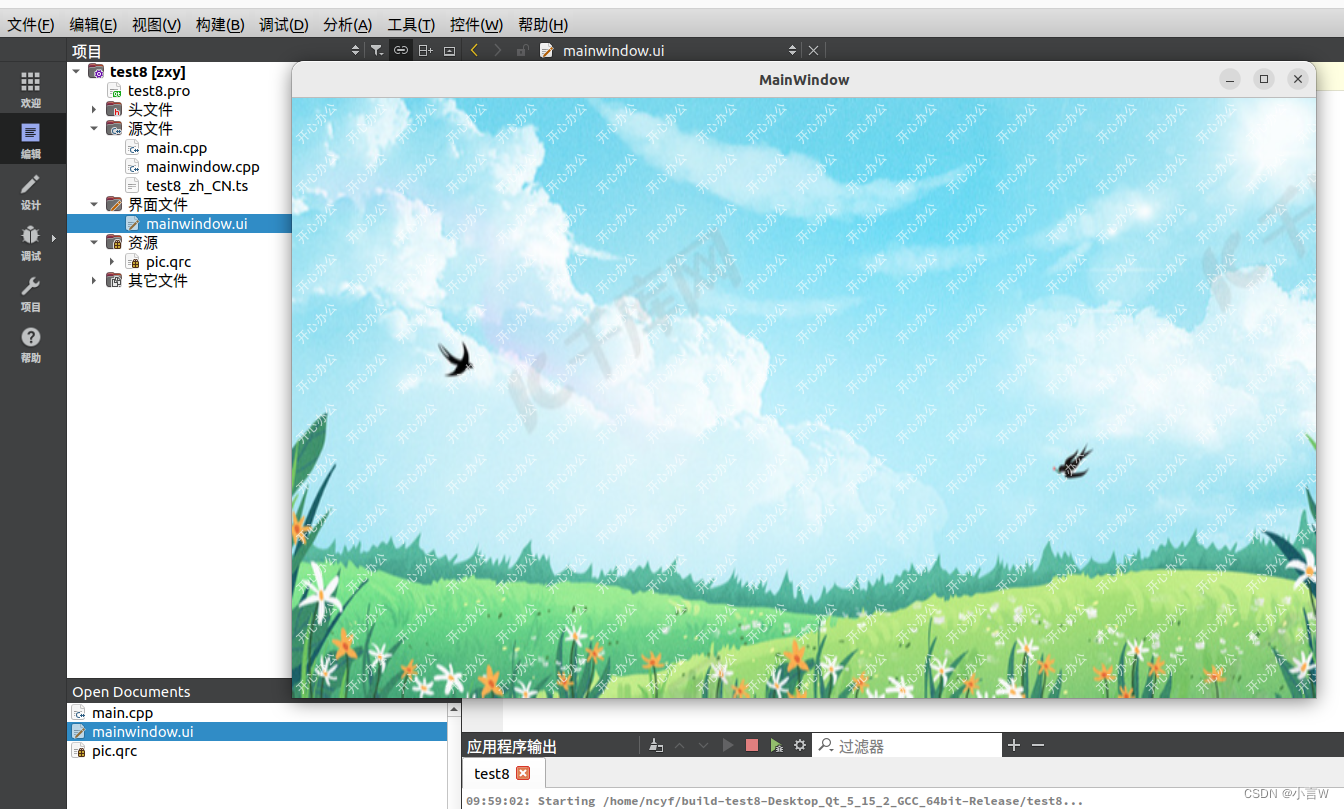
Task: Click the gray re-run play icon
Action: coord(728,745)
